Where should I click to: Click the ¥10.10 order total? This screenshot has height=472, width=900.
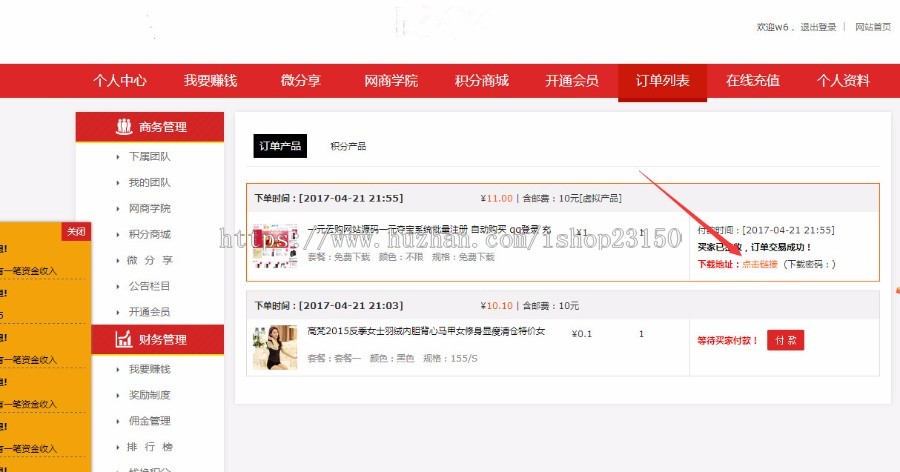click(x=496, y=305)
